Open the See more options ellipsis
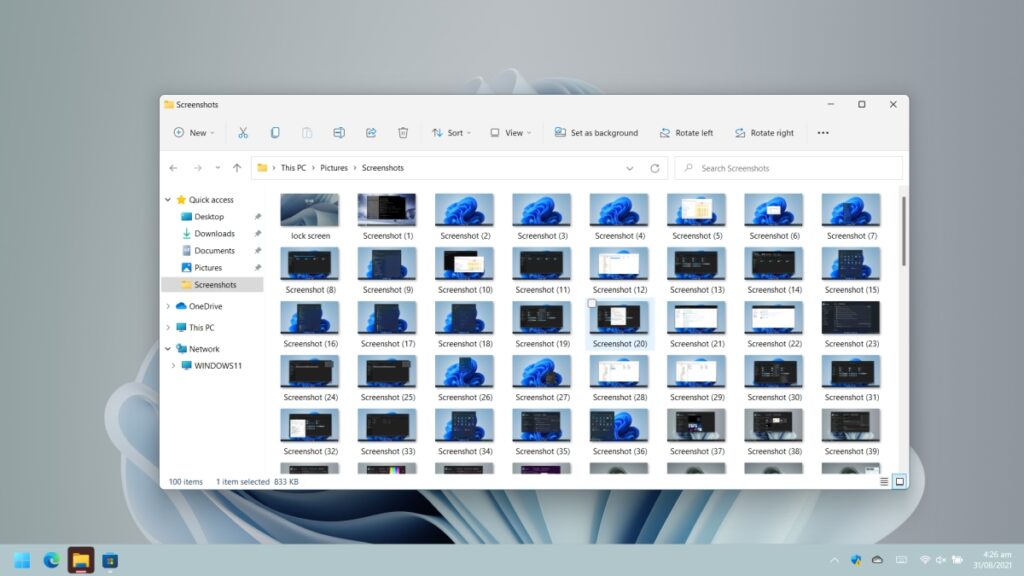 pyautogui.click(x=823, y=132)
